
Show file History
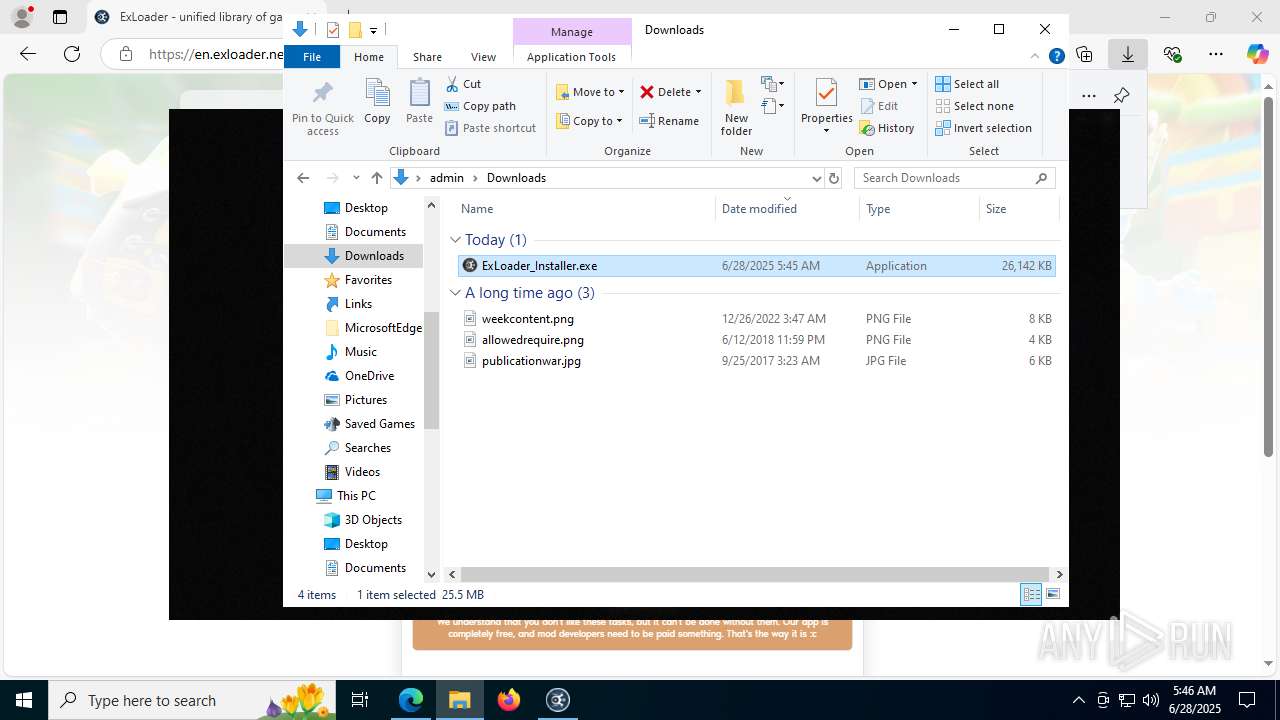click(x=887, y=128)
